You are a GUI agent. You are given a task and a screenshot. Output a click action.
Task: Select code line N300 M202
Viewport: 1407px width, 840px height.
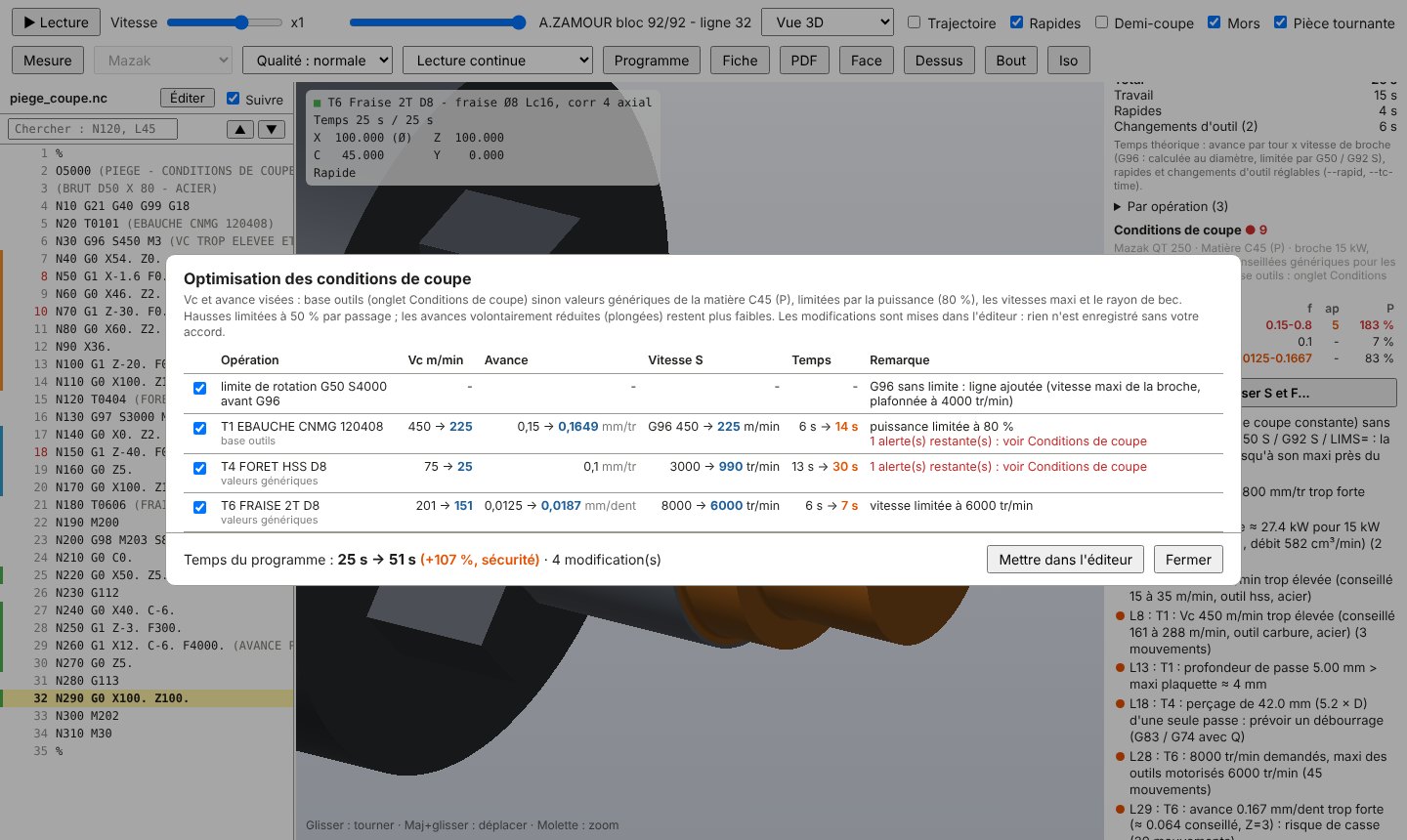click(147, 716)
